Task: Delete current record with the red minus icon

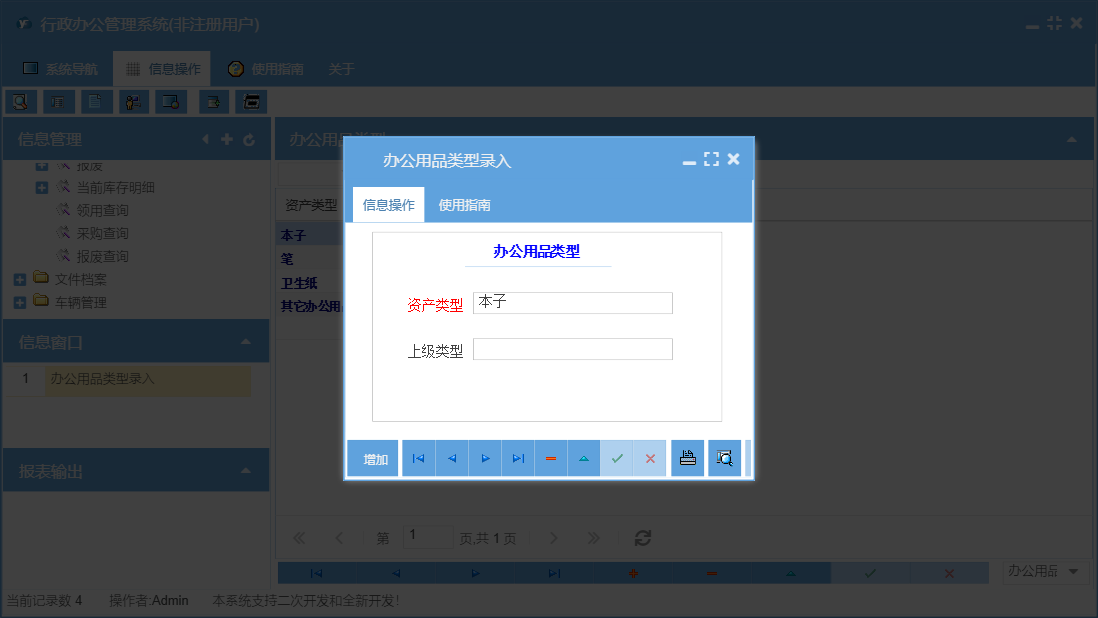Action: tap(551, 457)
